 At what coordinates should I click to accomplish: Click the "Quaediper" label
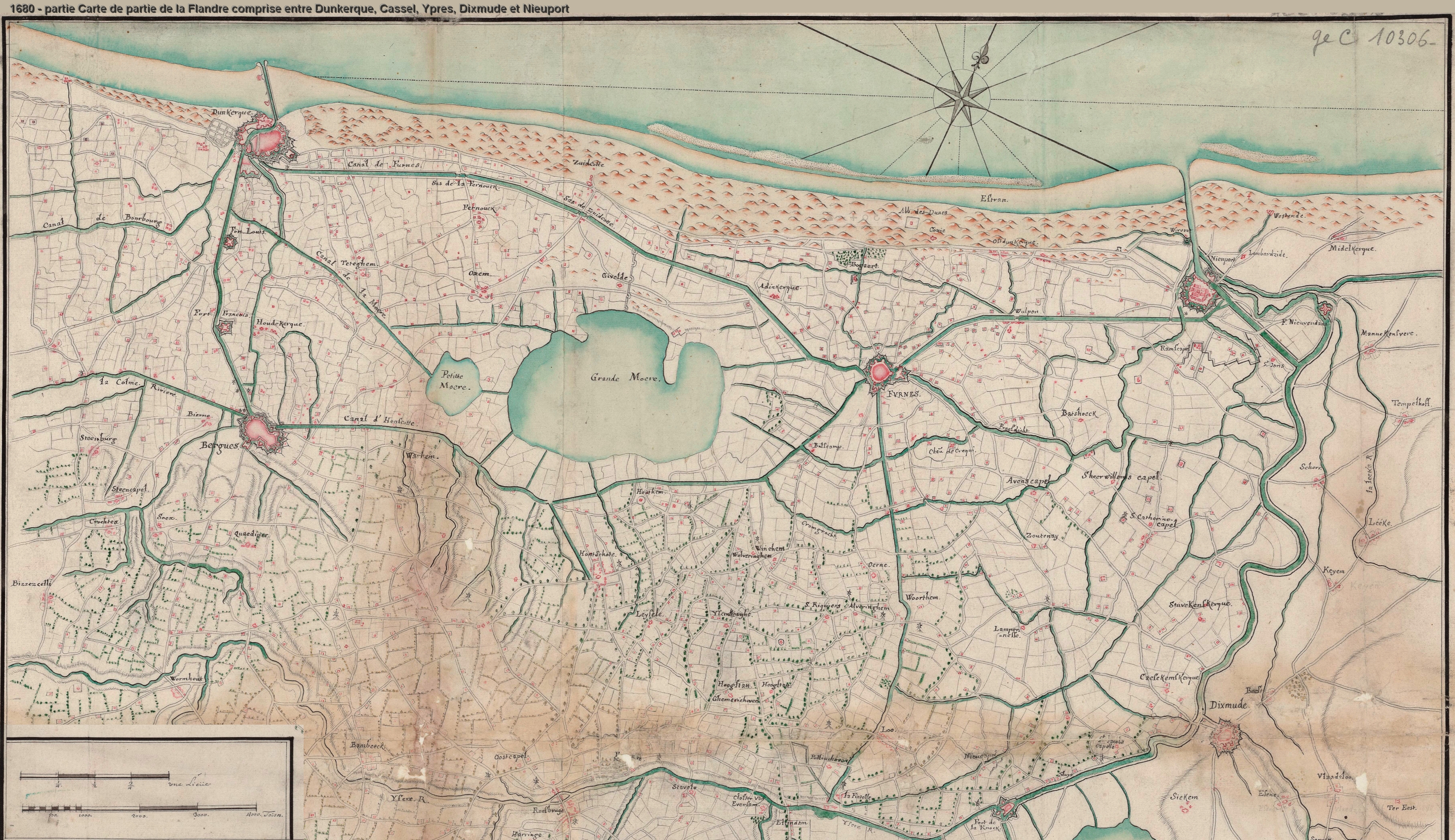252,535
